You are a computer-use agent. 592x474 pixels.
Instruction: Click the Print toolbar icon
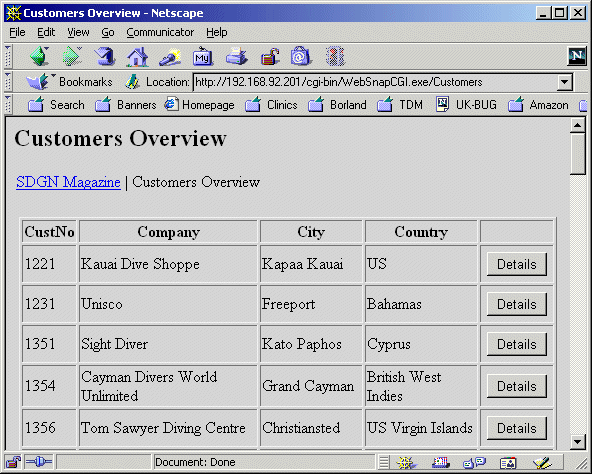[x=236, y=57]
